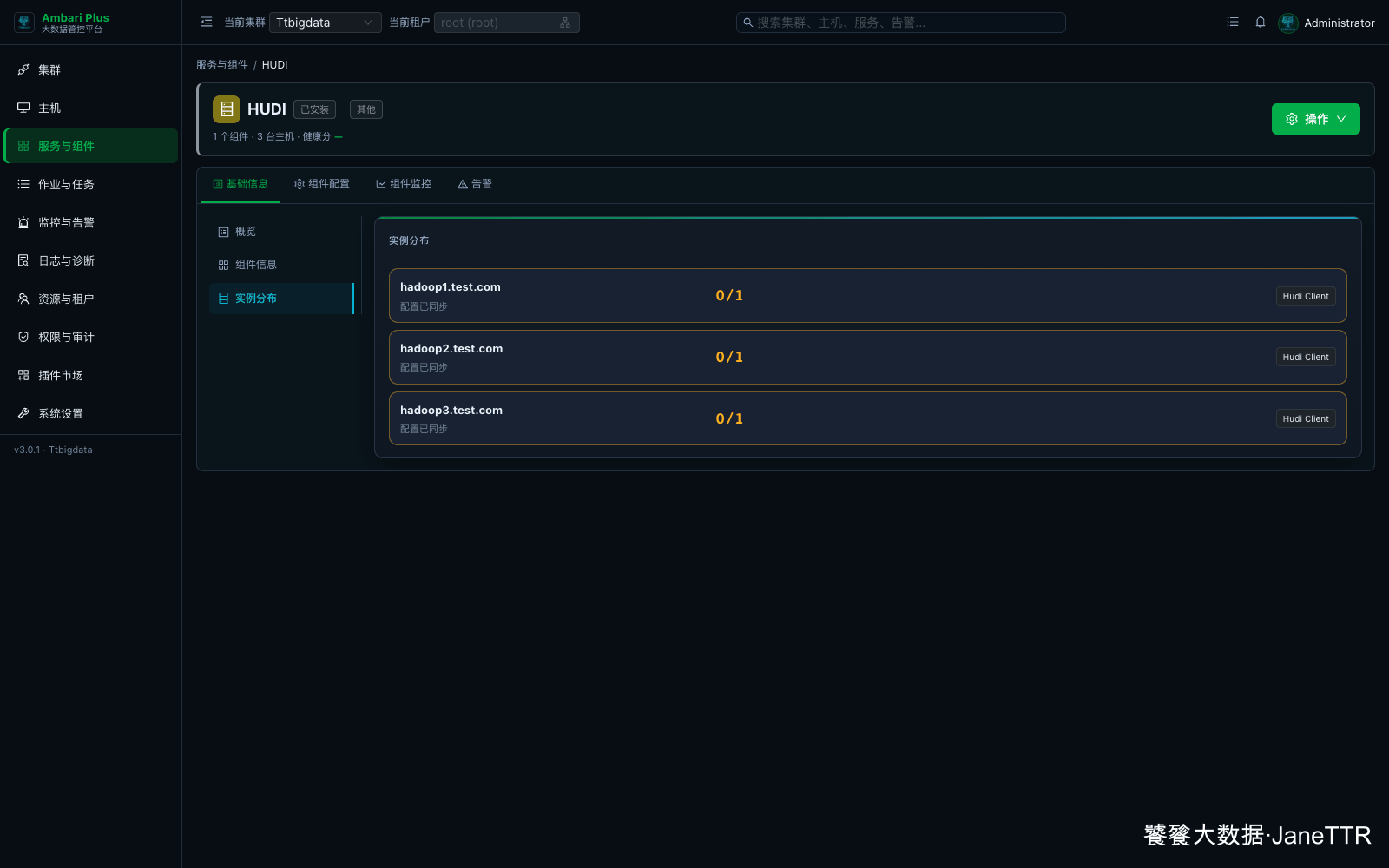Screen dimensions: 1389x868
Task: Click the search magnifier icon
Action: [748, 23]
